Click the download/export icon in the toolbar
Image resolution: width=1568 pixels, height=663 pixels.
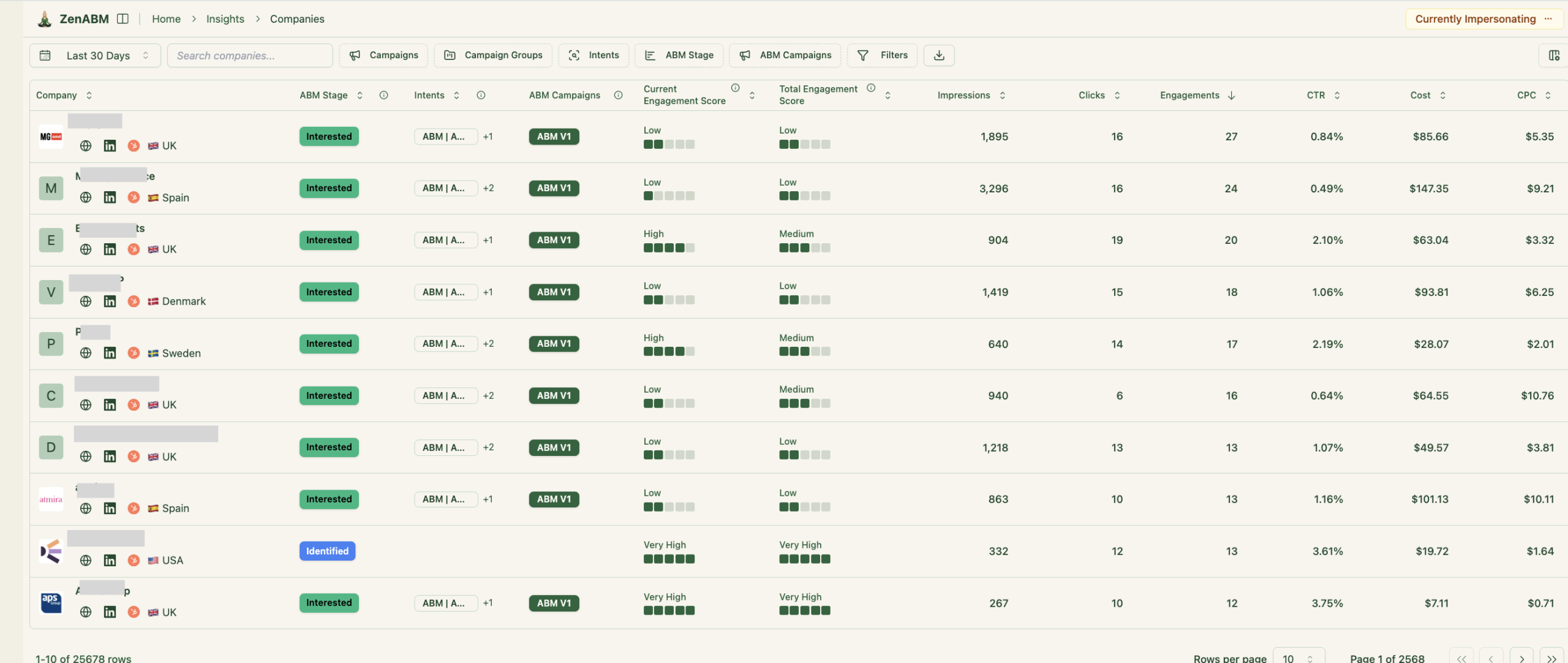tap(938, 55)
